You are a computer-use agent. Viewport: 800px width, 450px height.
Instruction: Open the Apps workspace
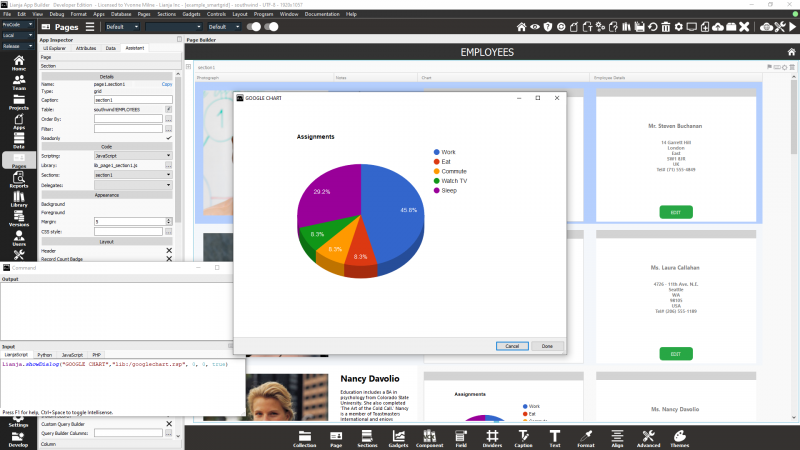(18, 121)
